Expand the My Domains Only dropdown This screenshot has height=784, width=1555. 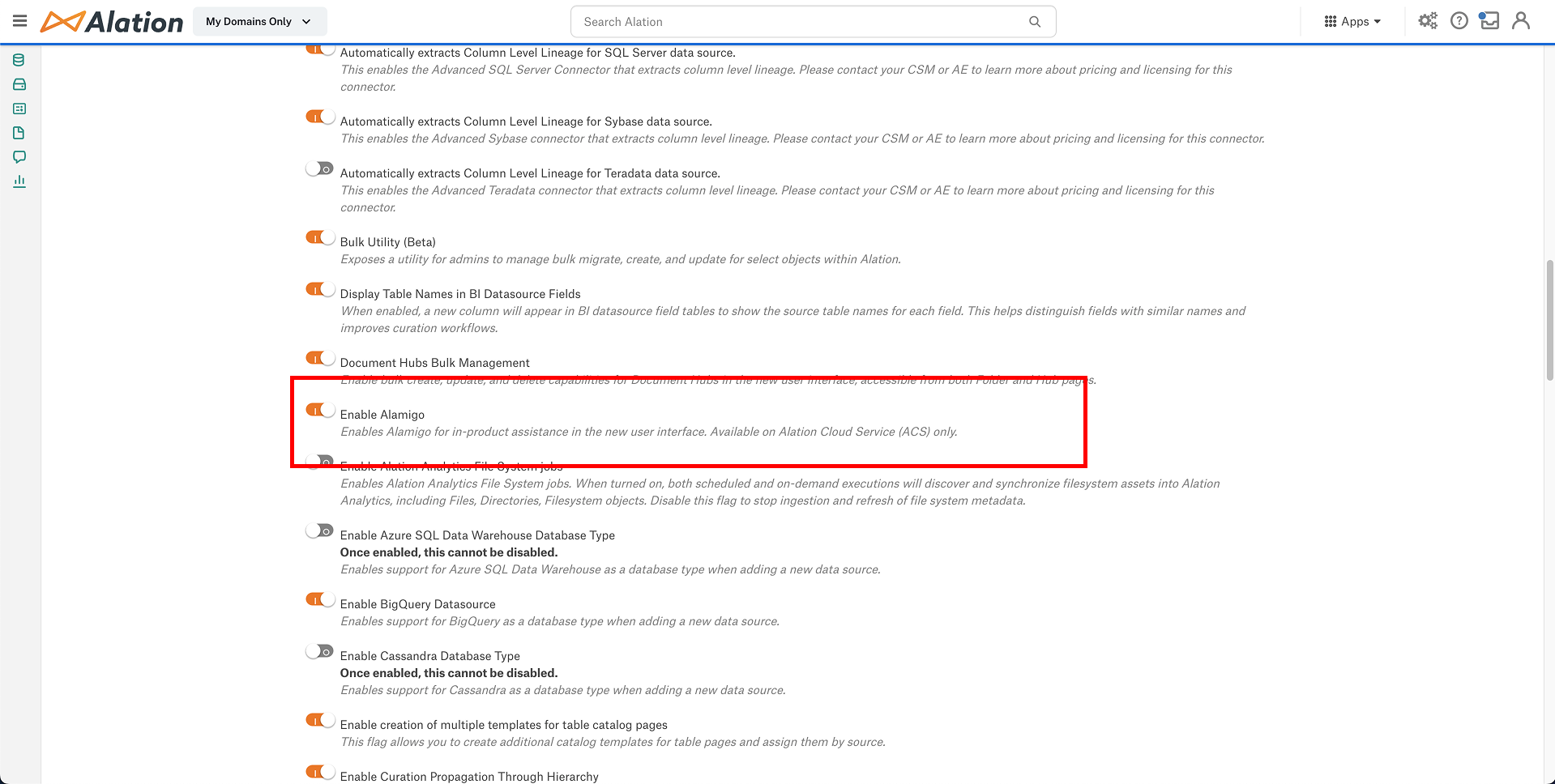(x=259, y=22)
